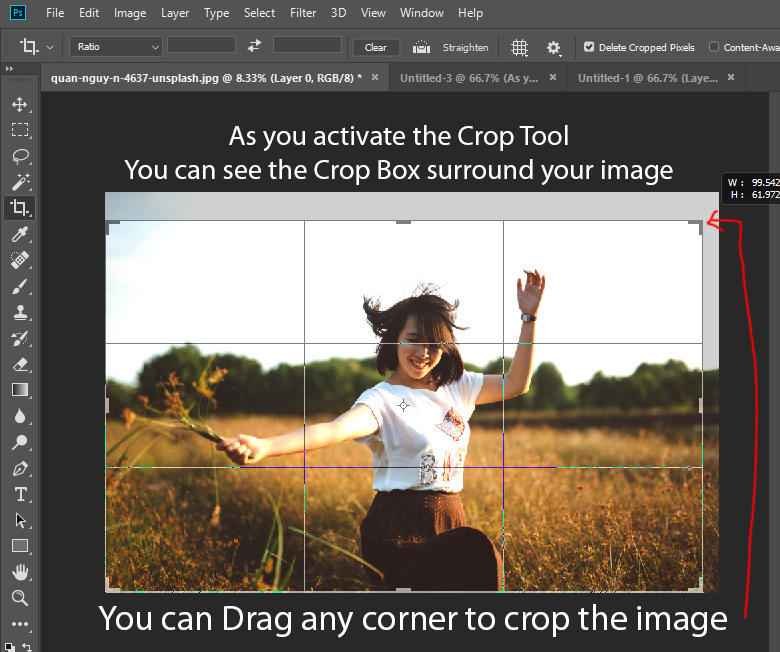The width and height of the screenshot is (780, 652).
Task: Open the crop overlay grid options
Action: [x=519, y=48]
